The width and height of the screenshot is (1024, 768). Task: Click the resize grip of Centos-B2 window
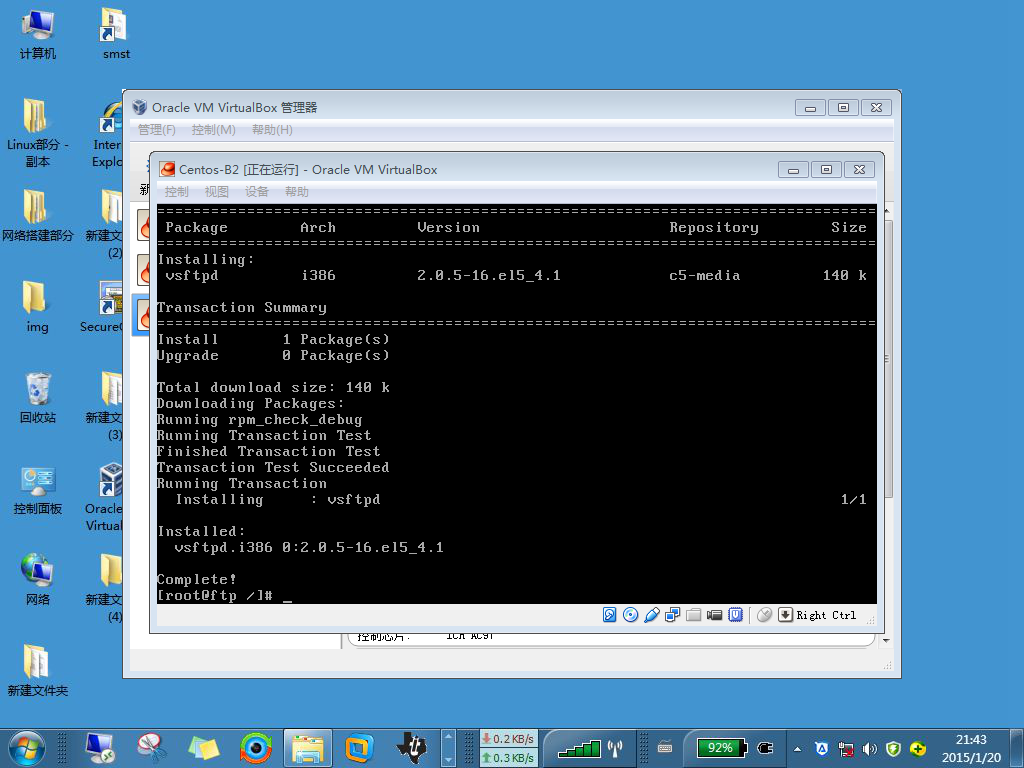point(871,620)
